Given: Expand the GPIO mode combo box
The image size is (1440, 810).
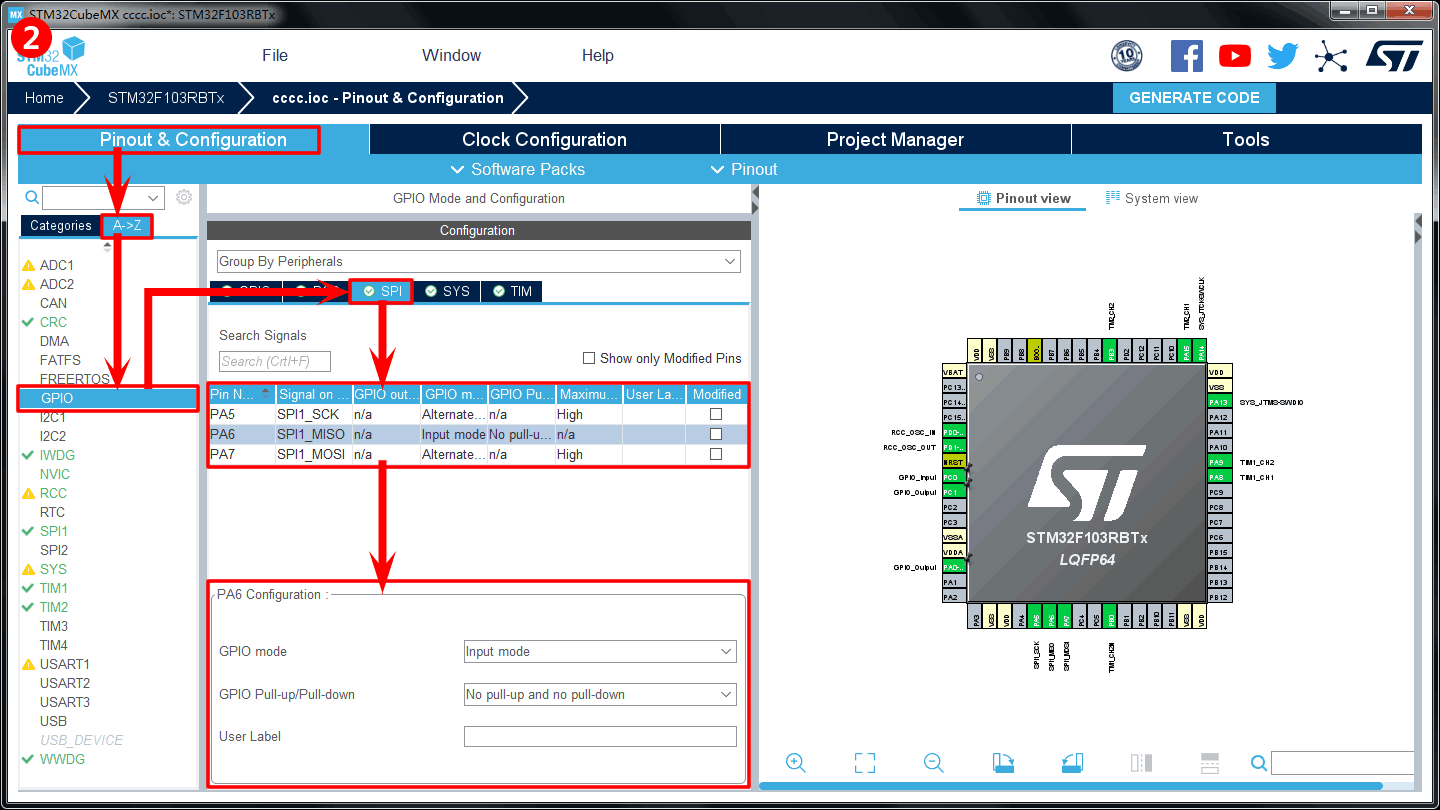Looking at the screenshot, I should tap(600, 652).
